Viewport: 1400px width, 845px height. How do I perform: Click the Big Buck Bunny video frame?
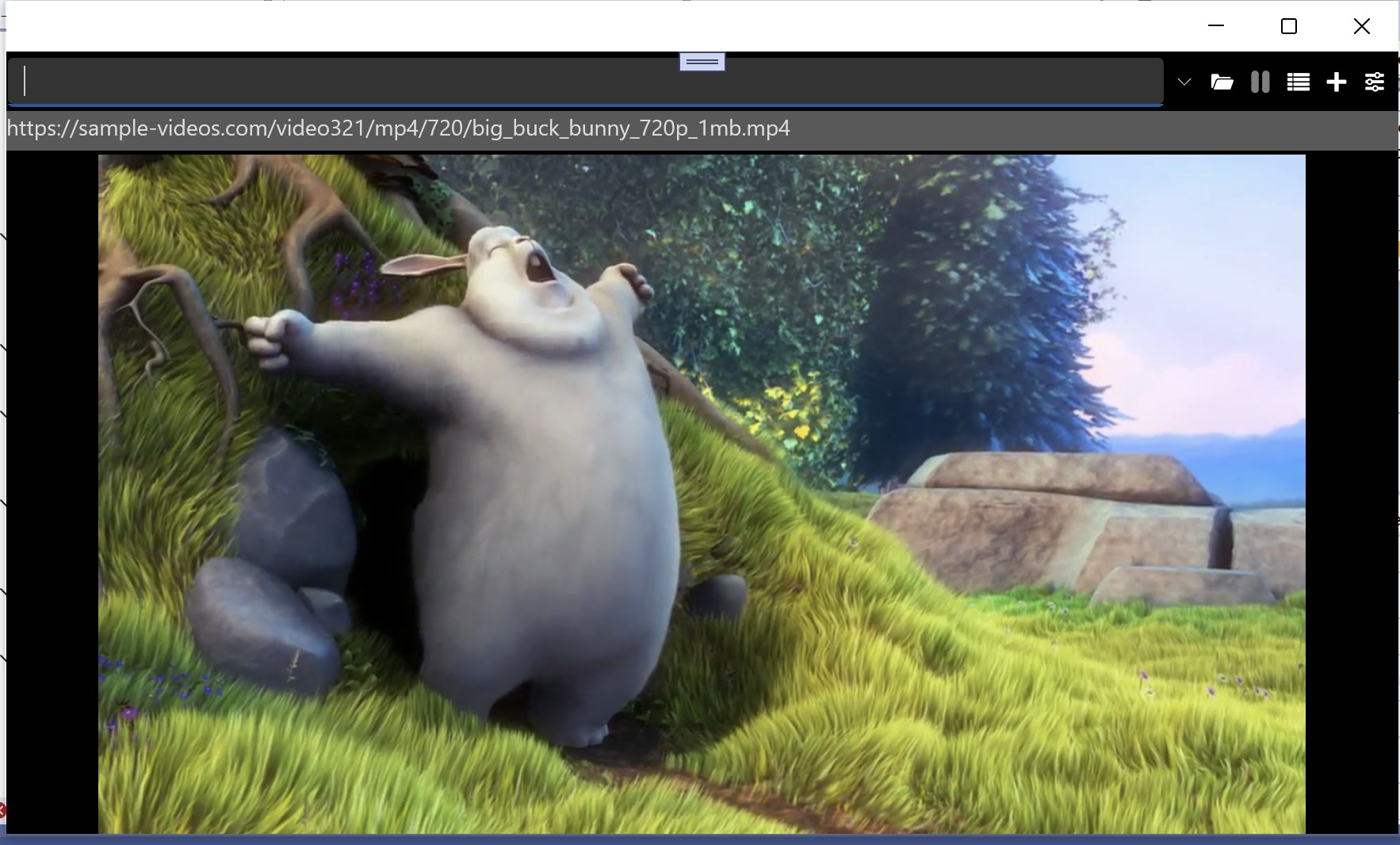pos(702,494)
